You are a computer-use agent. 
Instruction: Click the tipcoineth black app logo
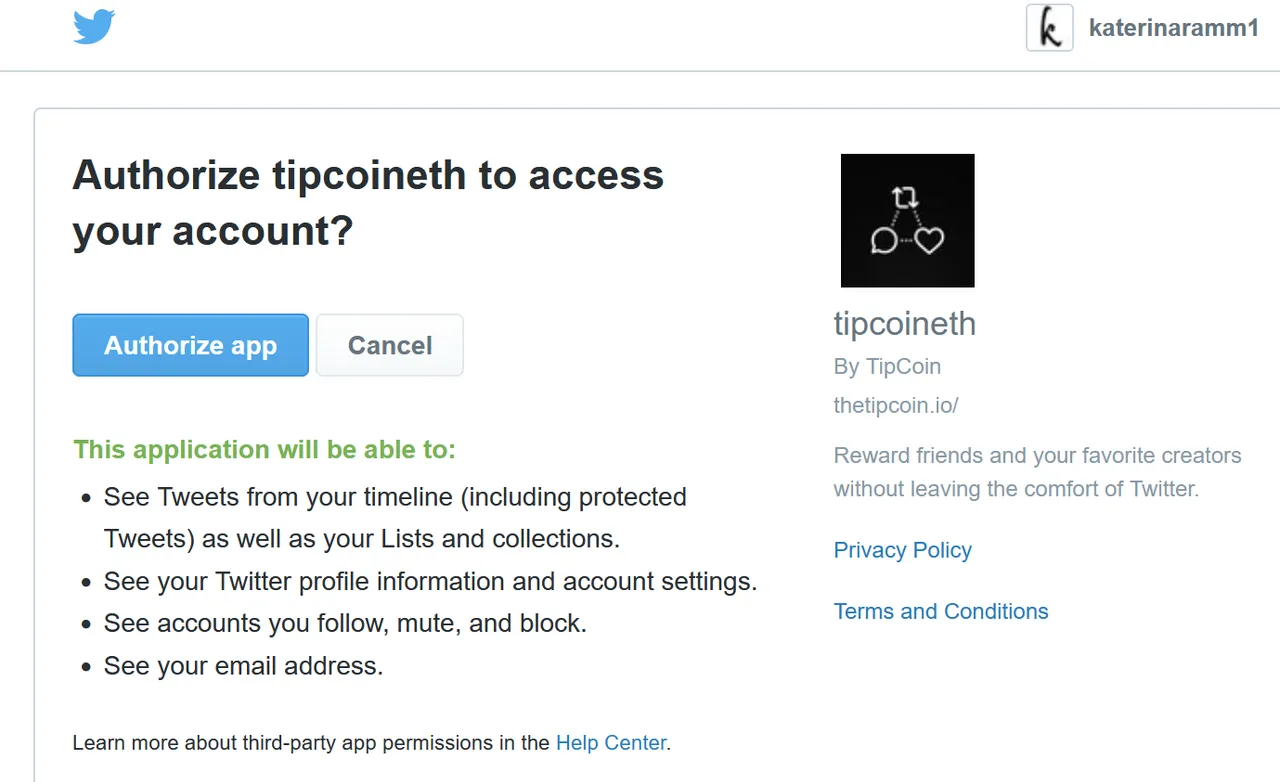[908, 220]
